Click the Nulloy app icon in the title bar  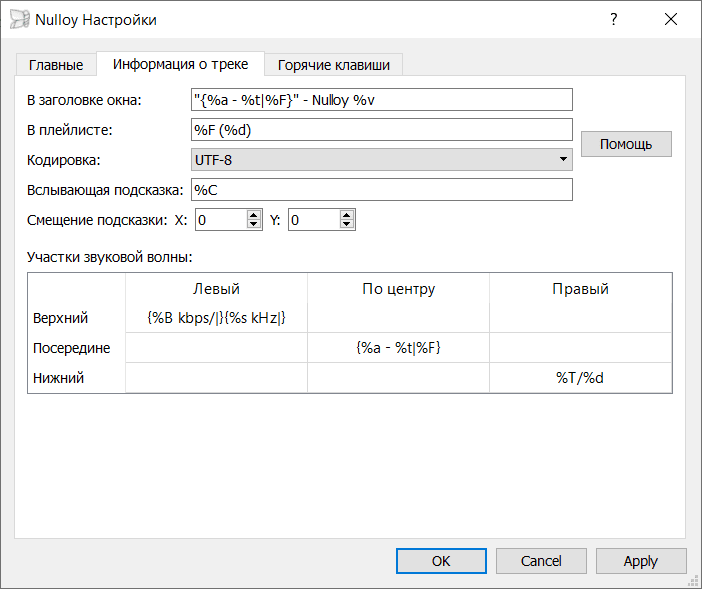(x=19, y=20)
